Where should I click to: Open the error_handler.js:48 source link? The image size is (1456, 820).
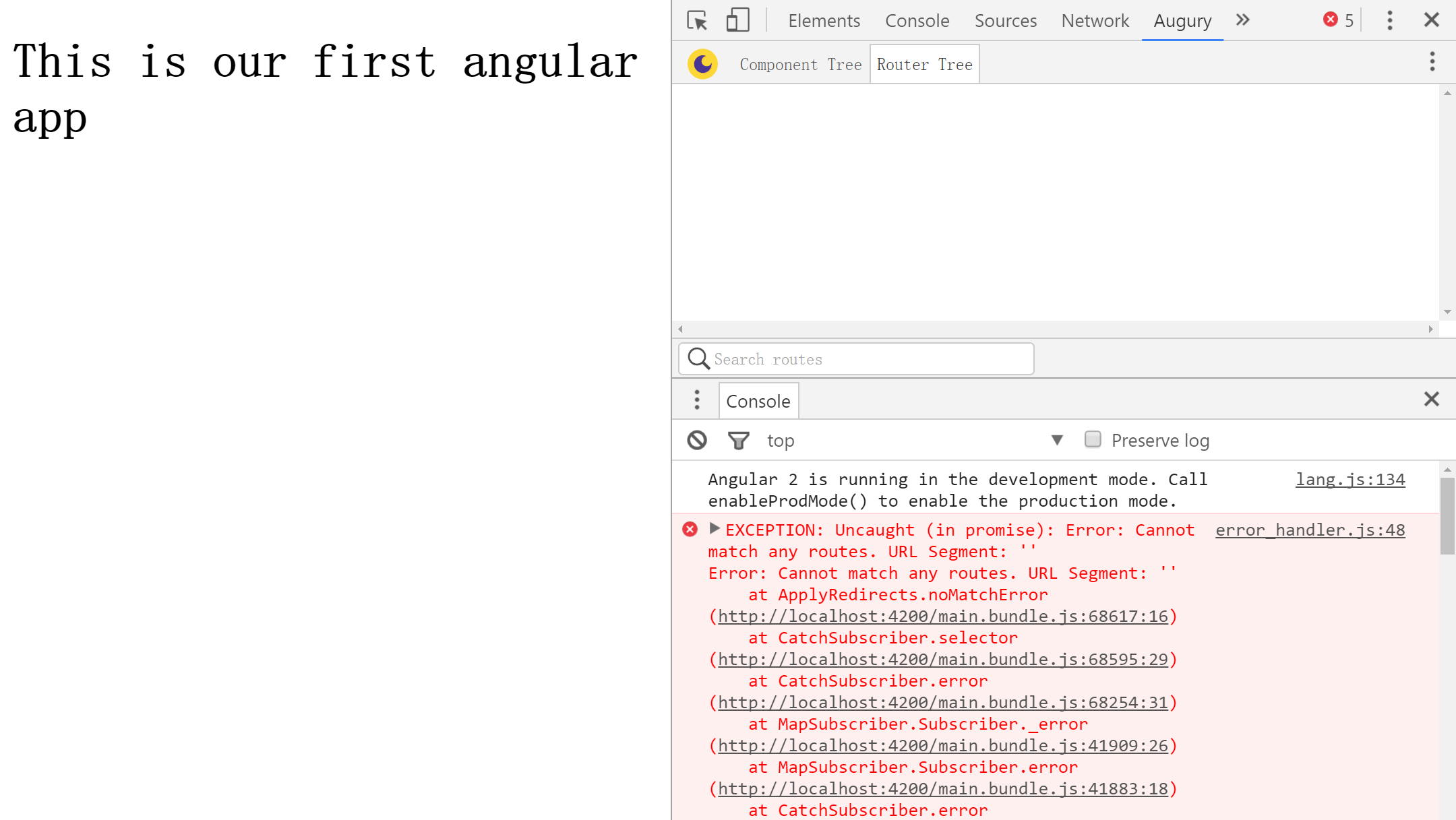1310,530
